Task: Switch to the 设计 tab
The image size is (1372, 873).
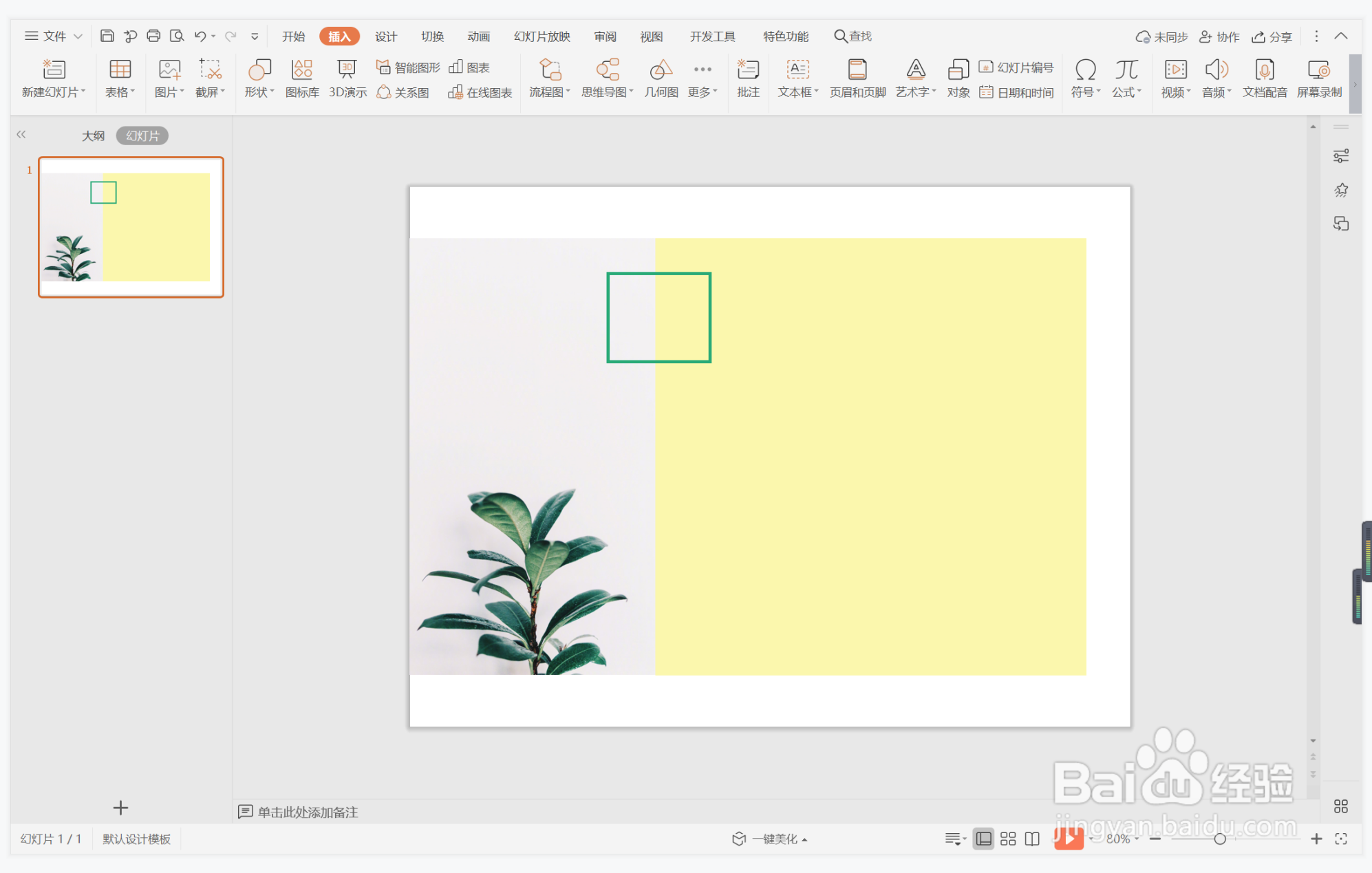Action: tap(386, 36)
